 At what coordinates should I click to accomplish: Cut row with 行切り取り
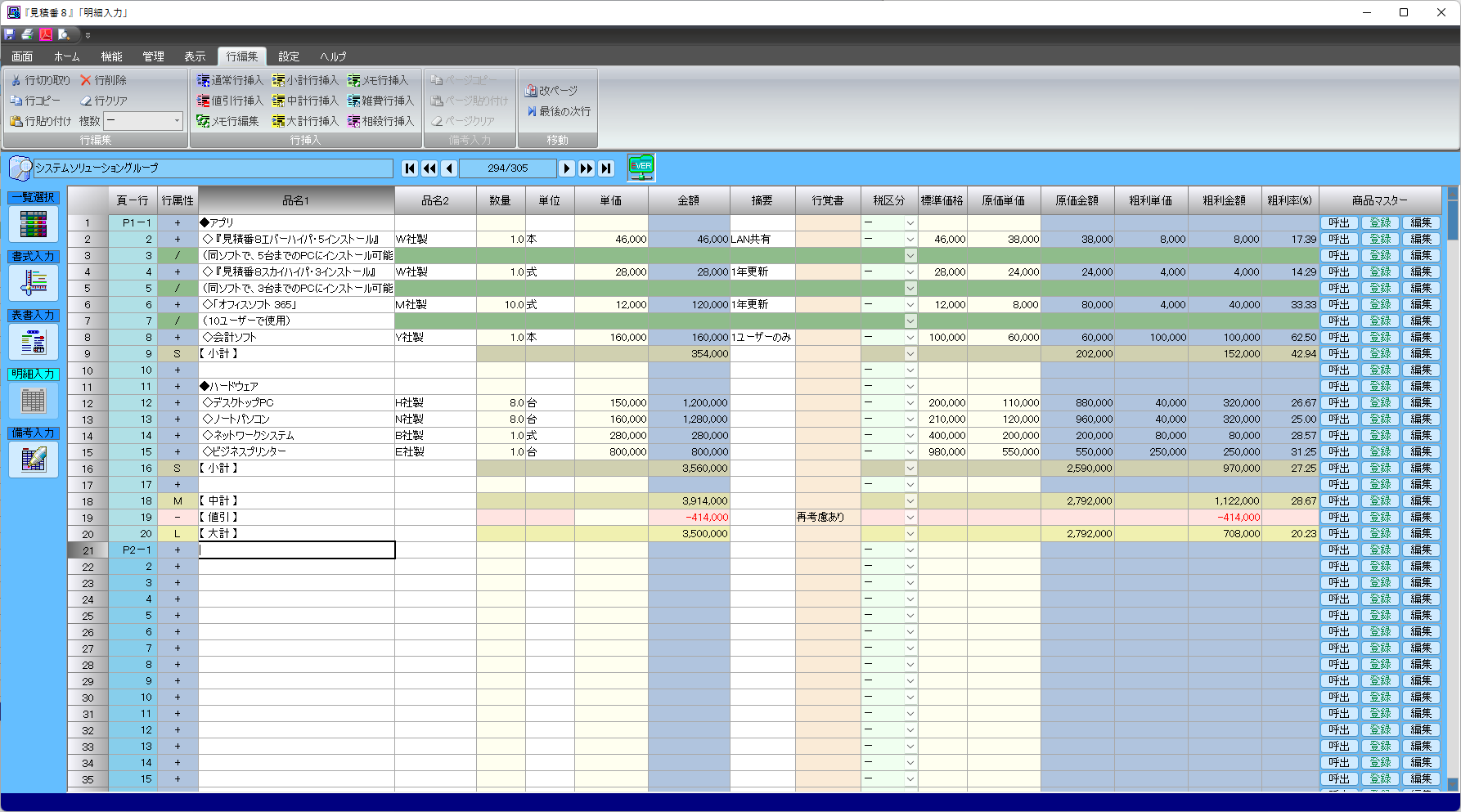tap(40, 80)
